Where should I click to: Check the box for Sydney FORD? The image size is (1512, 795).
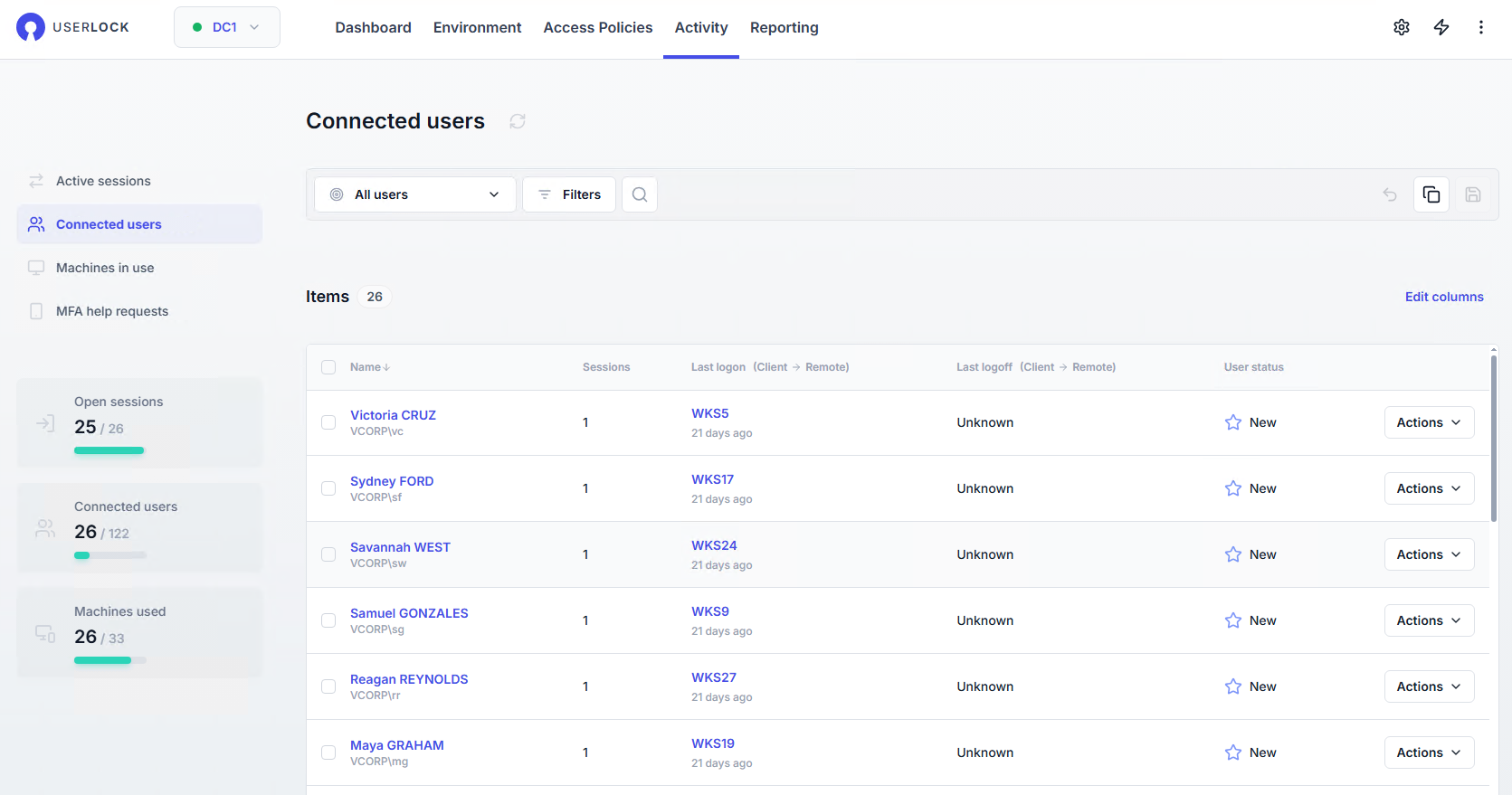pyautogui.click(x=328, y=488)
